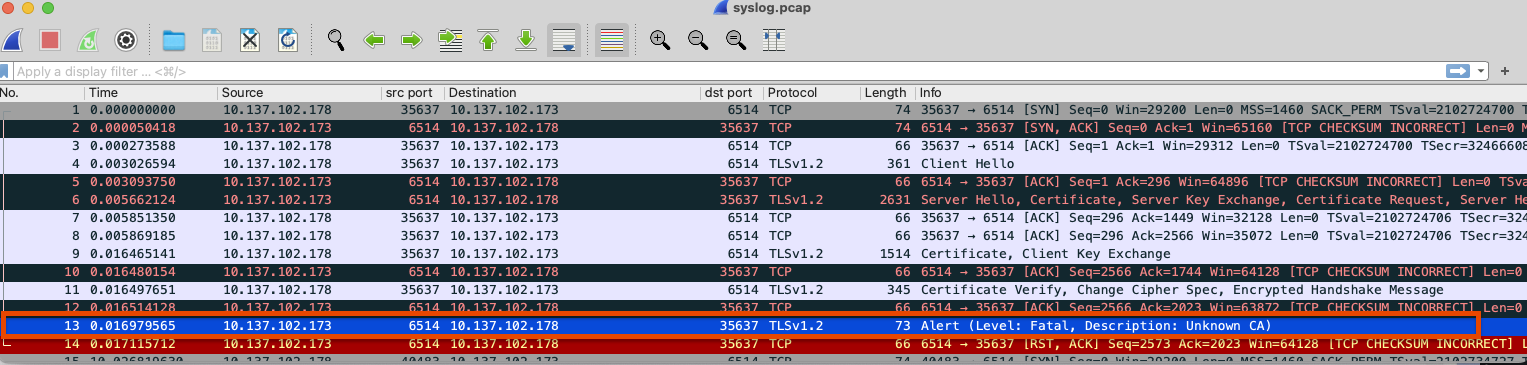Sort by the Length column header

pyautogui.click(x=888, y=93)
